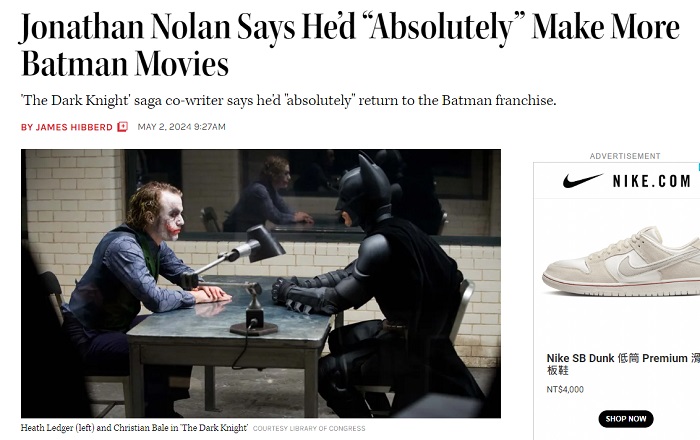Open the Nike SB Dunk Premium product title
Image resolution: width=700 pixels, height=440 pixels.
pyautogui.click(x=623, y=364)
